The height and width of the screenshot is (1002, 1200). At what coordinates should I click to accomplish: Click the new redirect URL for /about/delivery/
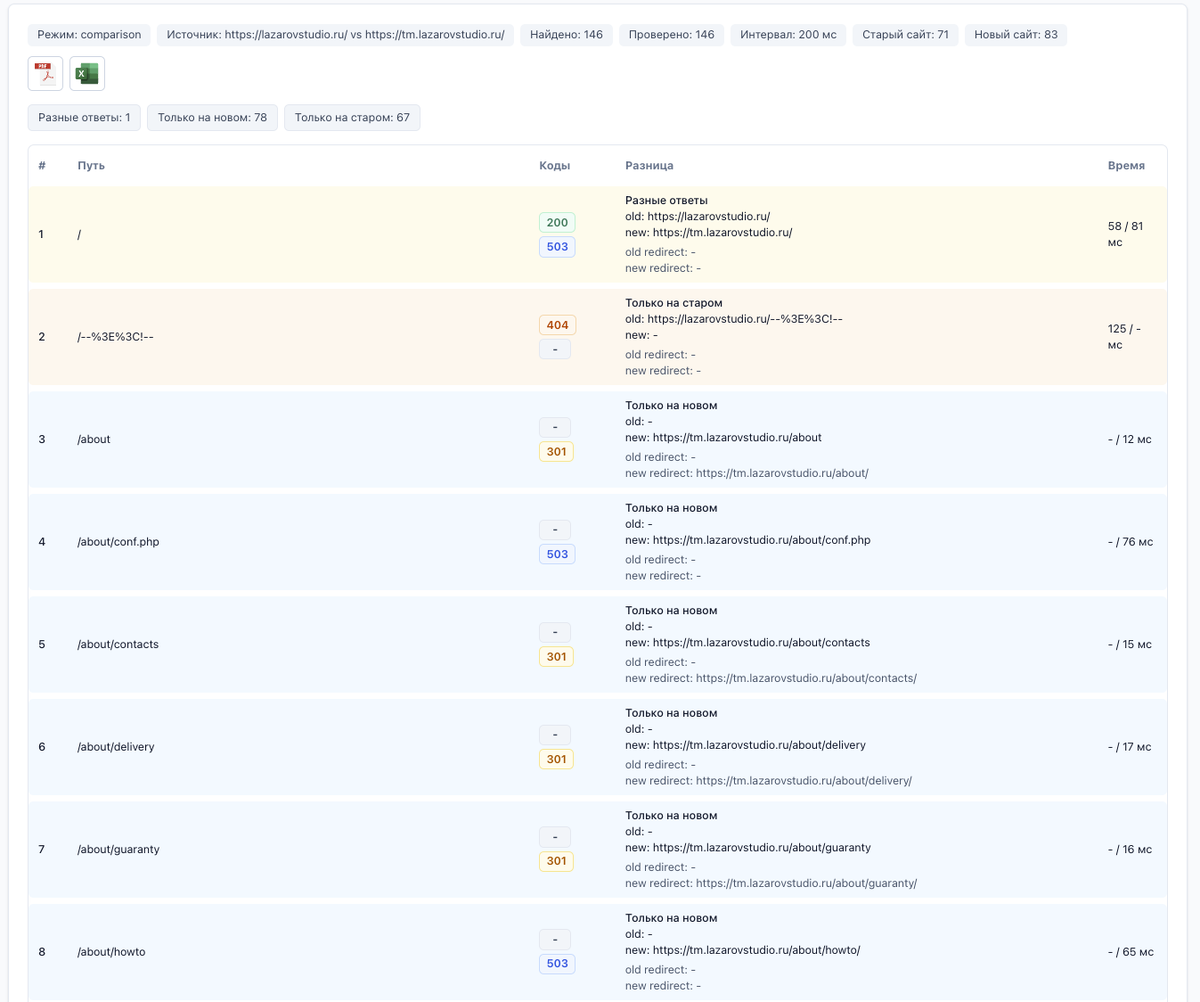tap(804, 780)
